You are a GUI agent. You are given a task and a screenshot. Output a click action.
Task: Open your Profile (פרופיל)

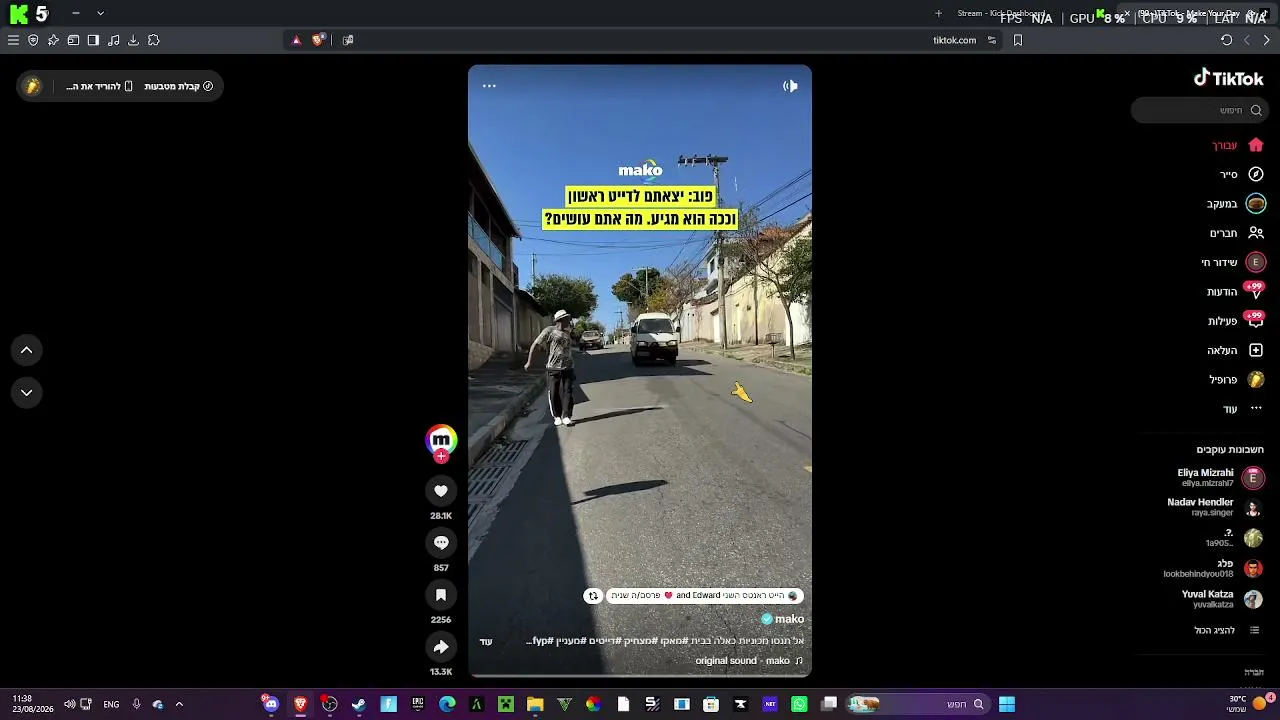[x=1237, y=380]
